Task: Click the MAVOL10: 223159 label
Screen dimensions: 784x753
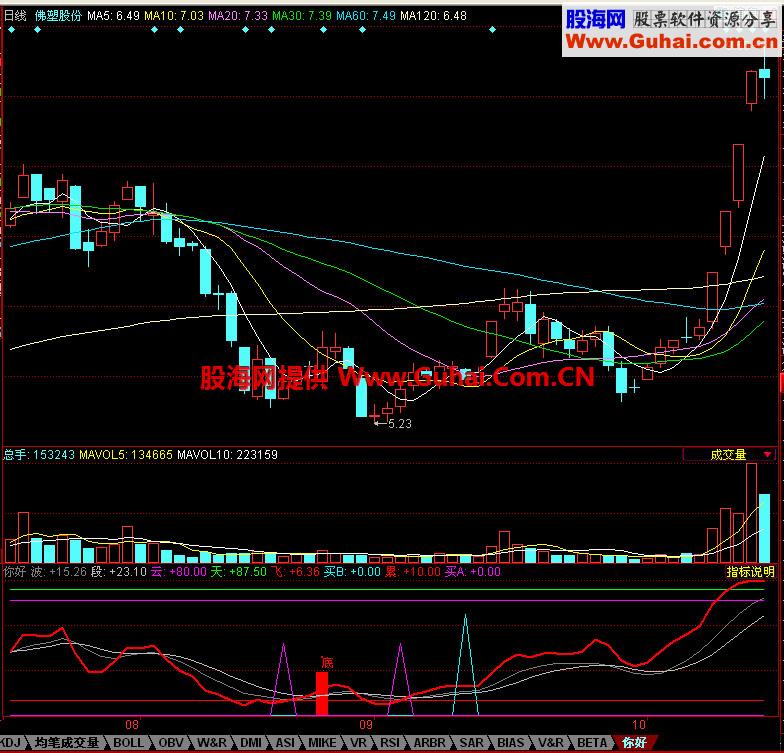Action: pyautogui.click(x=228, y=454)
